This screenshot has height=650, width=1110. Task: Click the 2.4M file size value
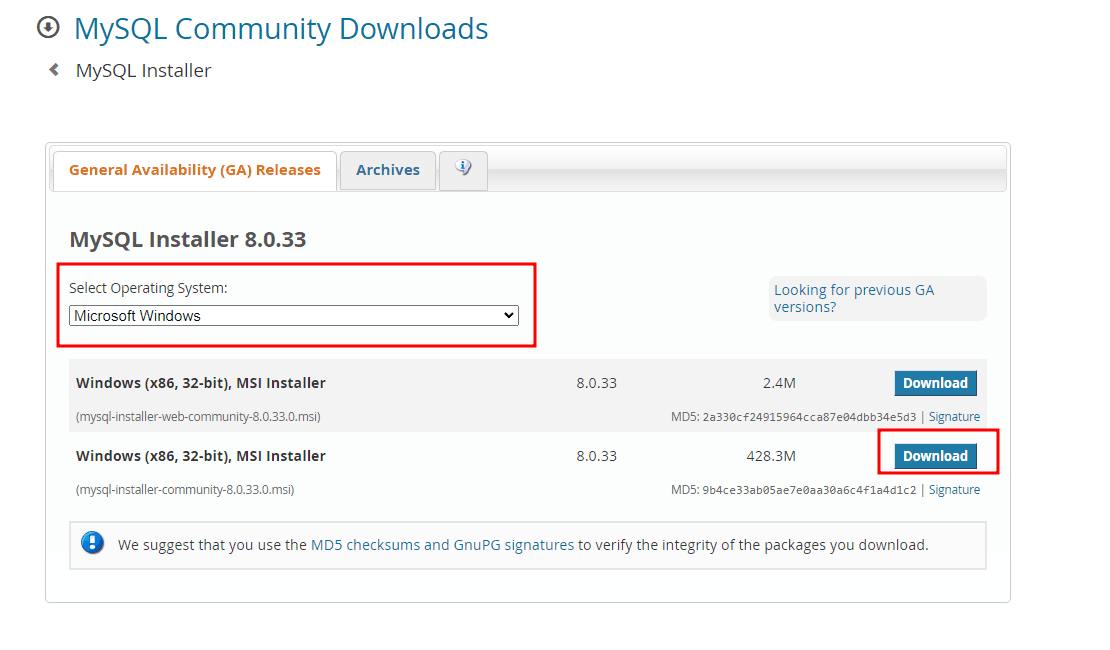pyautogui.click(x=779, y=383)
